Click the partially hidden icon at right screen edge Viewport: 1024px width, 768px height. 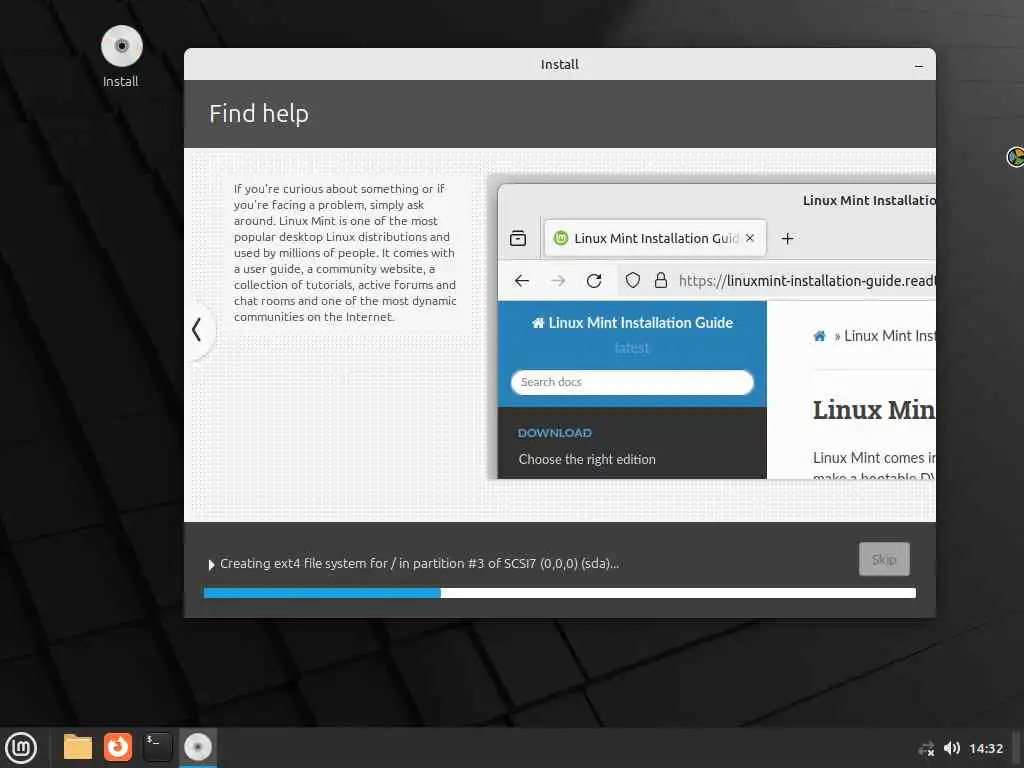(1015, 157)
